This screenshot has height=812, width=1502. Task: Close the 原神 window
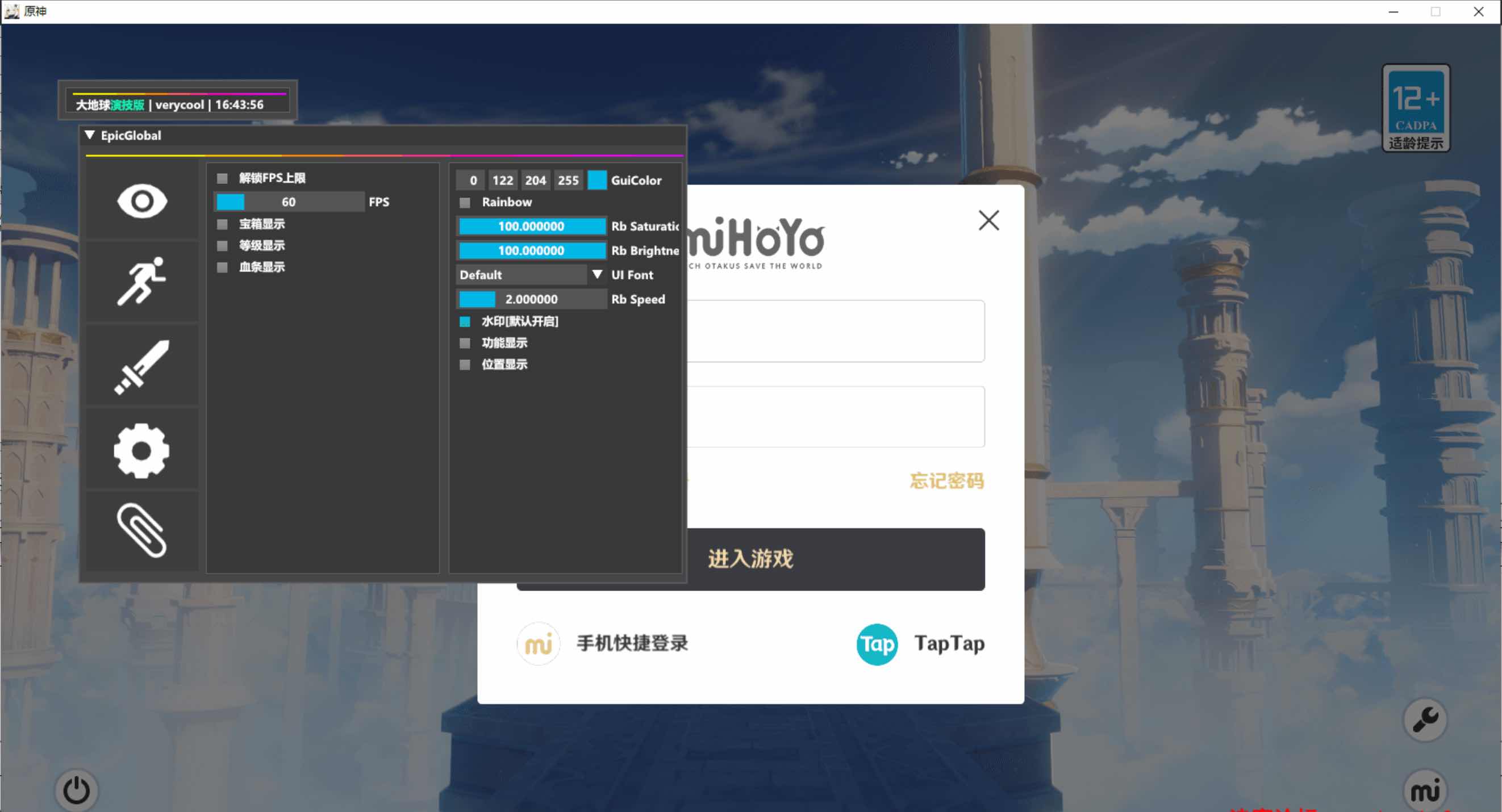pyautogui.click(x=1479, y=12)
